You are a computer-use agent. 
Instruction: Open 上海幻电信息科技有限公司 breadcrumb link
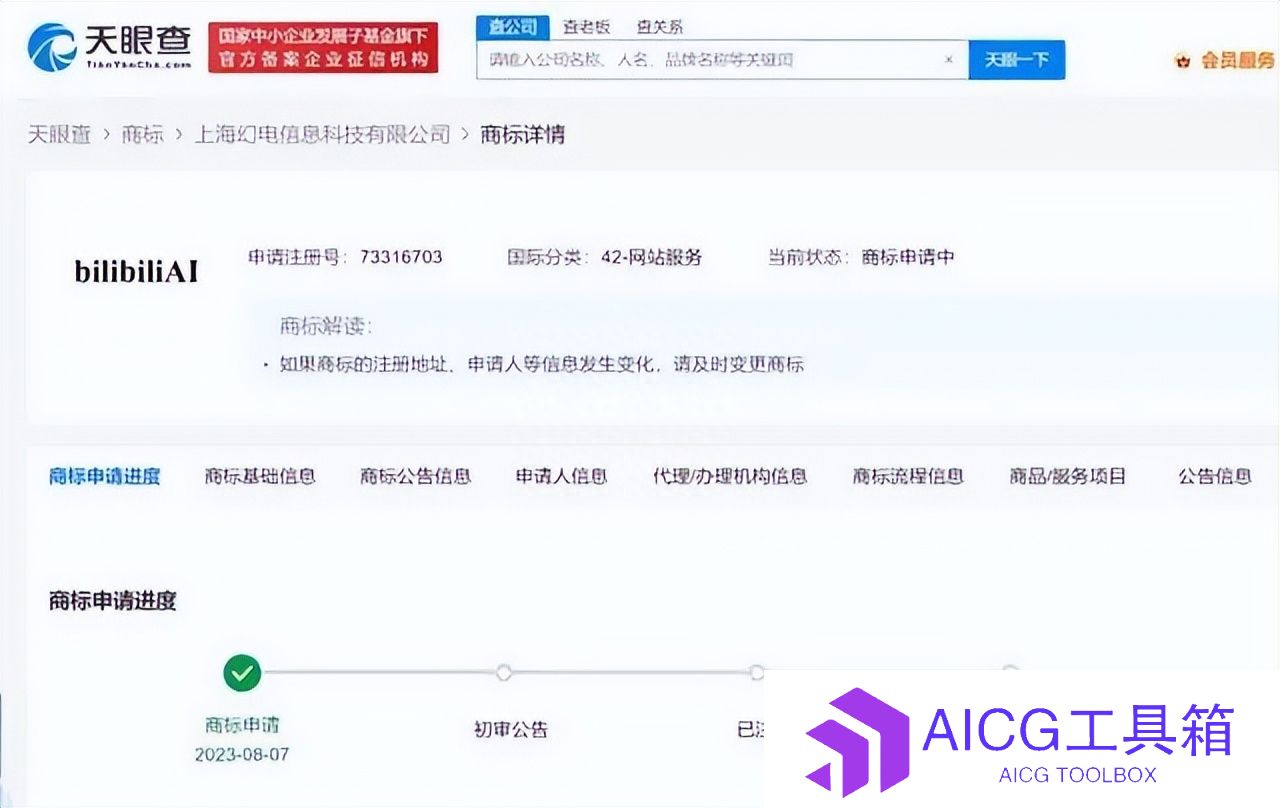pyautogui.click(x=322, y=134)
